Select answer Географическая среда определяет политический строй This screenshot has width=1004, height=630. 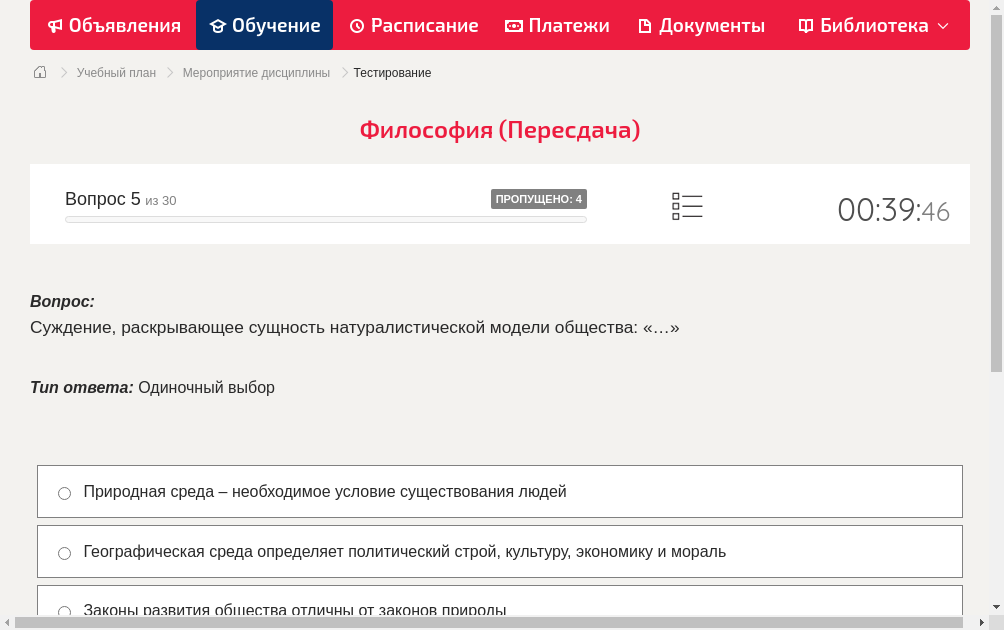pos(500,552)
